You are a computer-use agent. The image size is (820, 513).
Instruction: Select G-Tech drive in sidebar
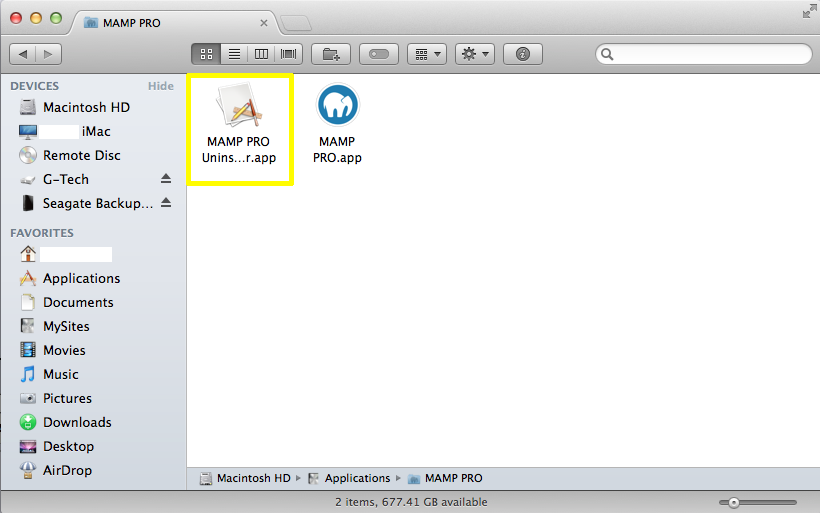(x=66, y=179)
